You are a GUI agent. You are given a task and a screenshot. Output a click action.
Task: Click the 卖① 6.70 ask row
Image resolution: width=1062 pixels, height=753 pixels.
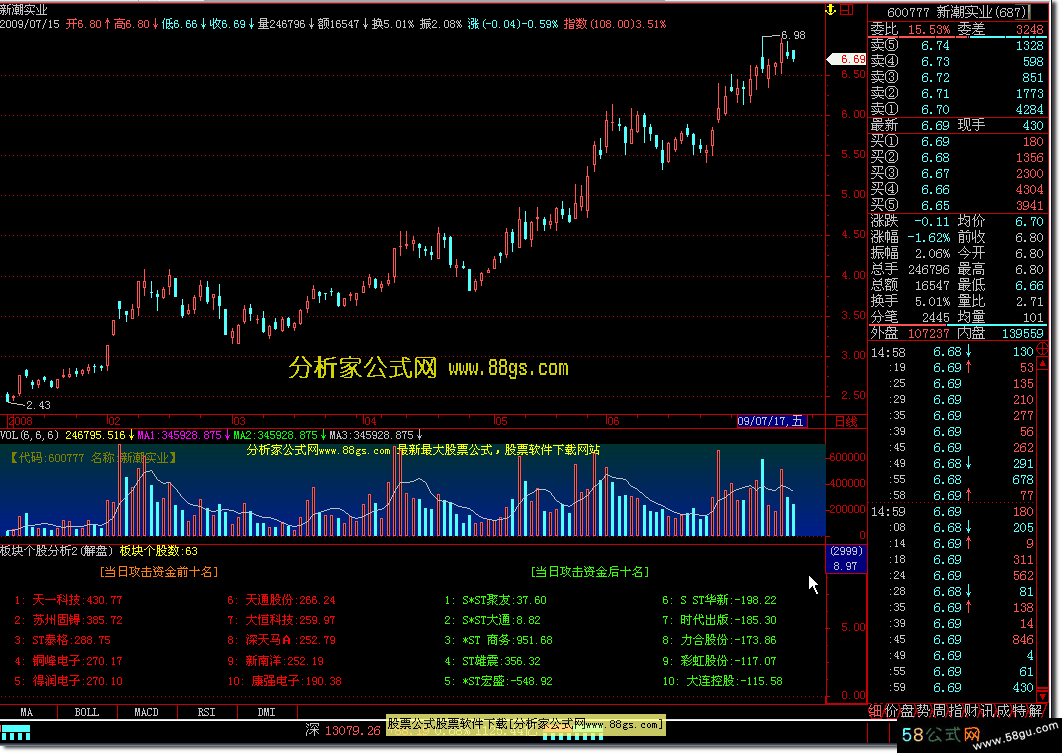point(957,109)
